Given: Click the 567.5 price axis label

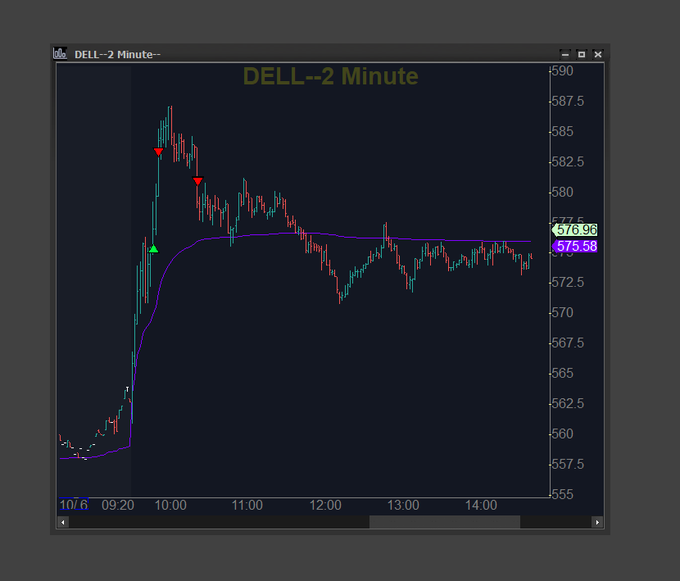Looking at the screenshot, I should coord(568,343).
